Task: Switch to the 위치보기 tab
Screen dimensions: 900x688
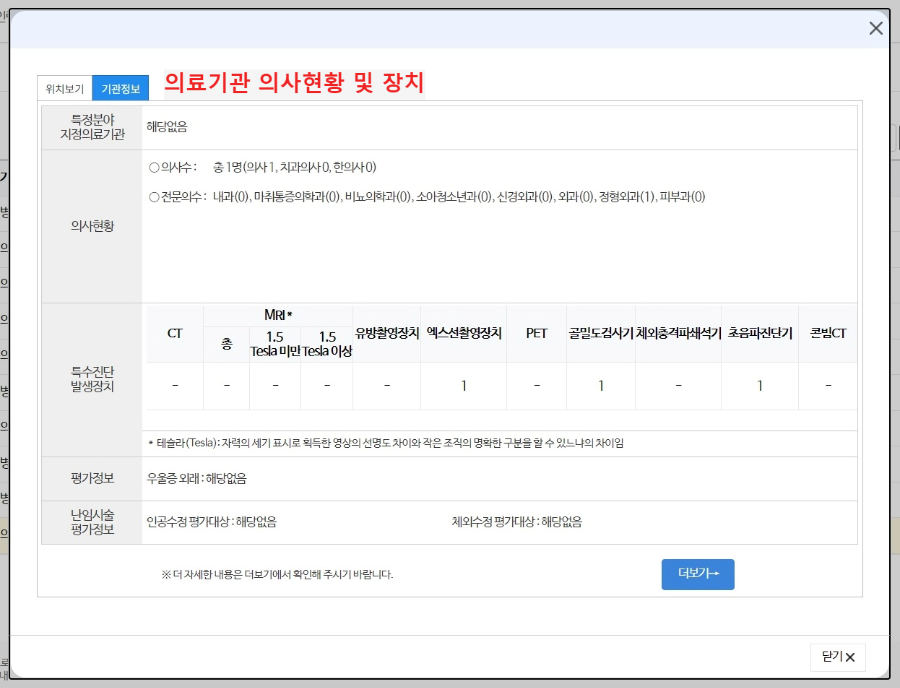Action: click(65, 89)
